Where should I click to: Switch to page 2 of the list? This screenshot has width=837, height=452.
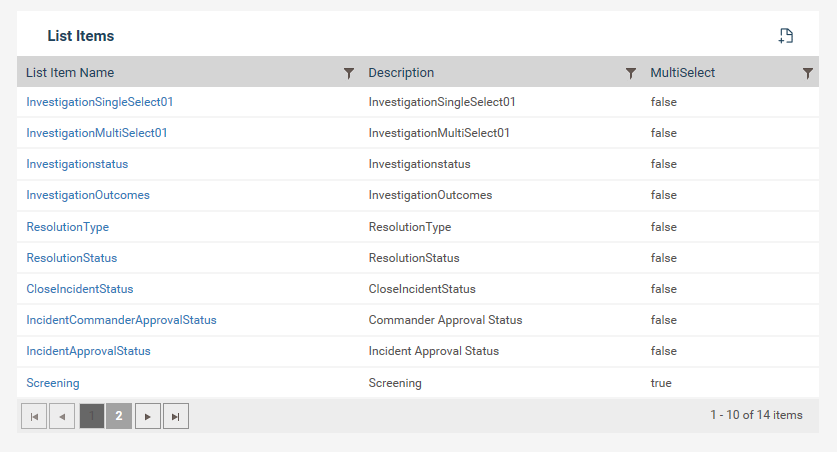[119, 416]
